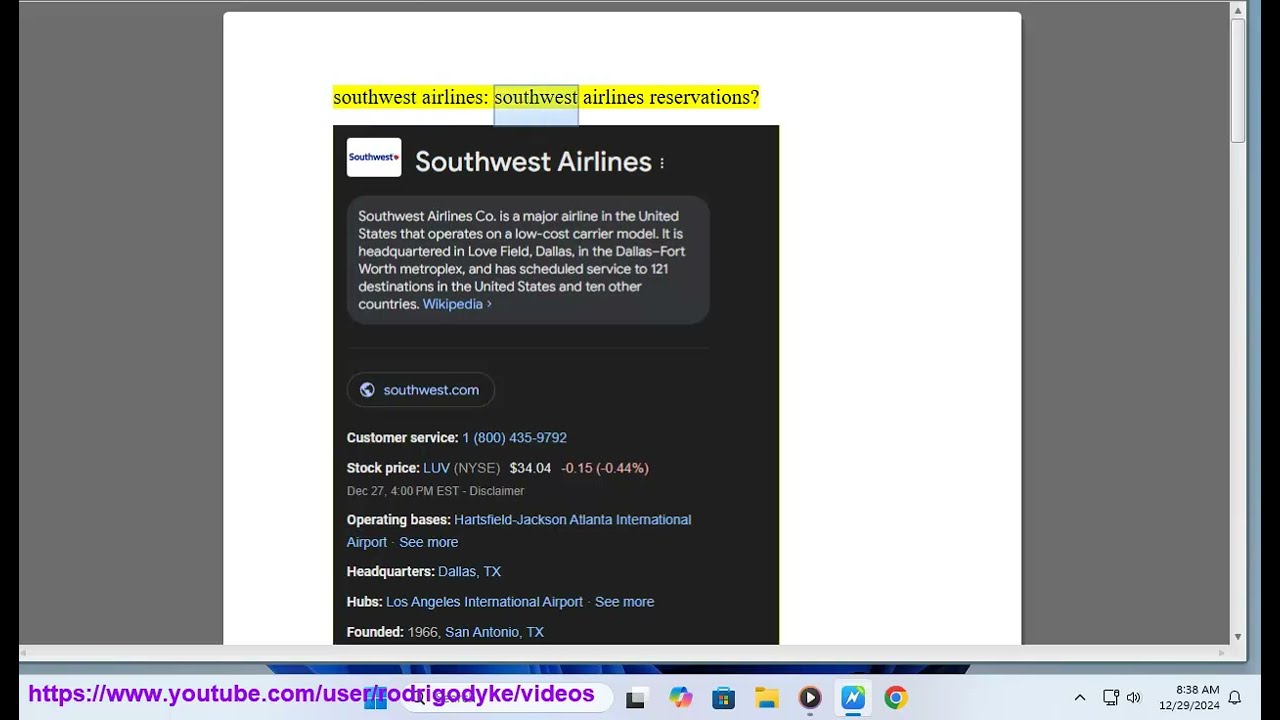Click the globe icon next to southwest.com
The image size is (1280, 720).
pyautogui.click(x=367, y=390)
